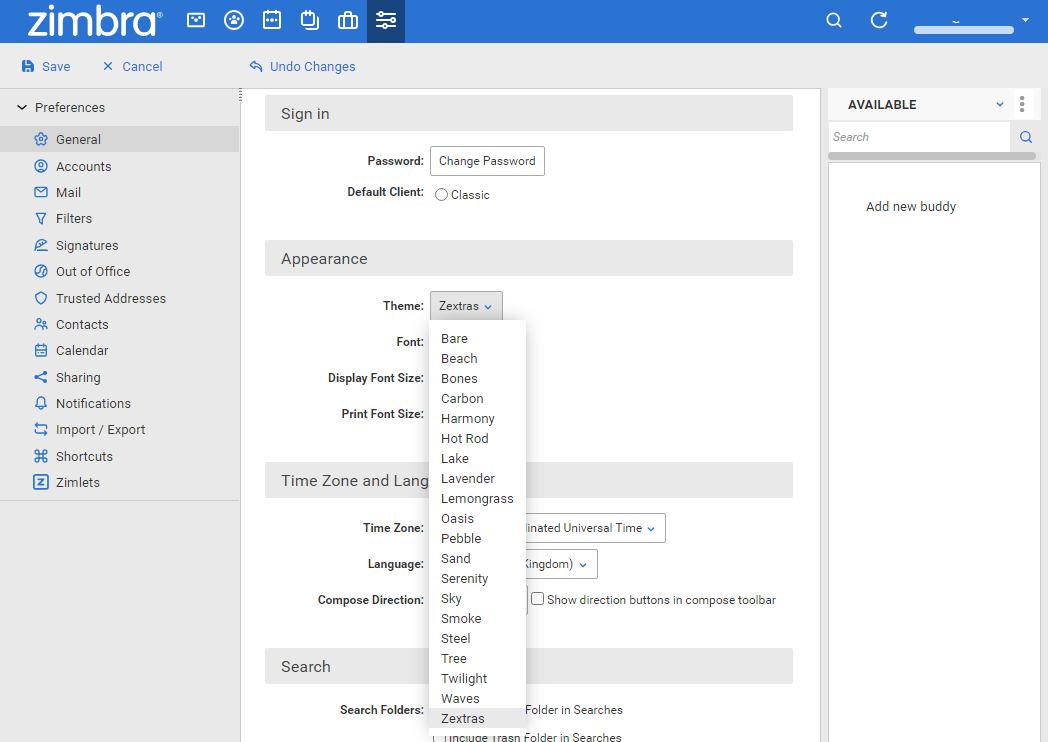Choose the Serenity theme

pos(477,579)
